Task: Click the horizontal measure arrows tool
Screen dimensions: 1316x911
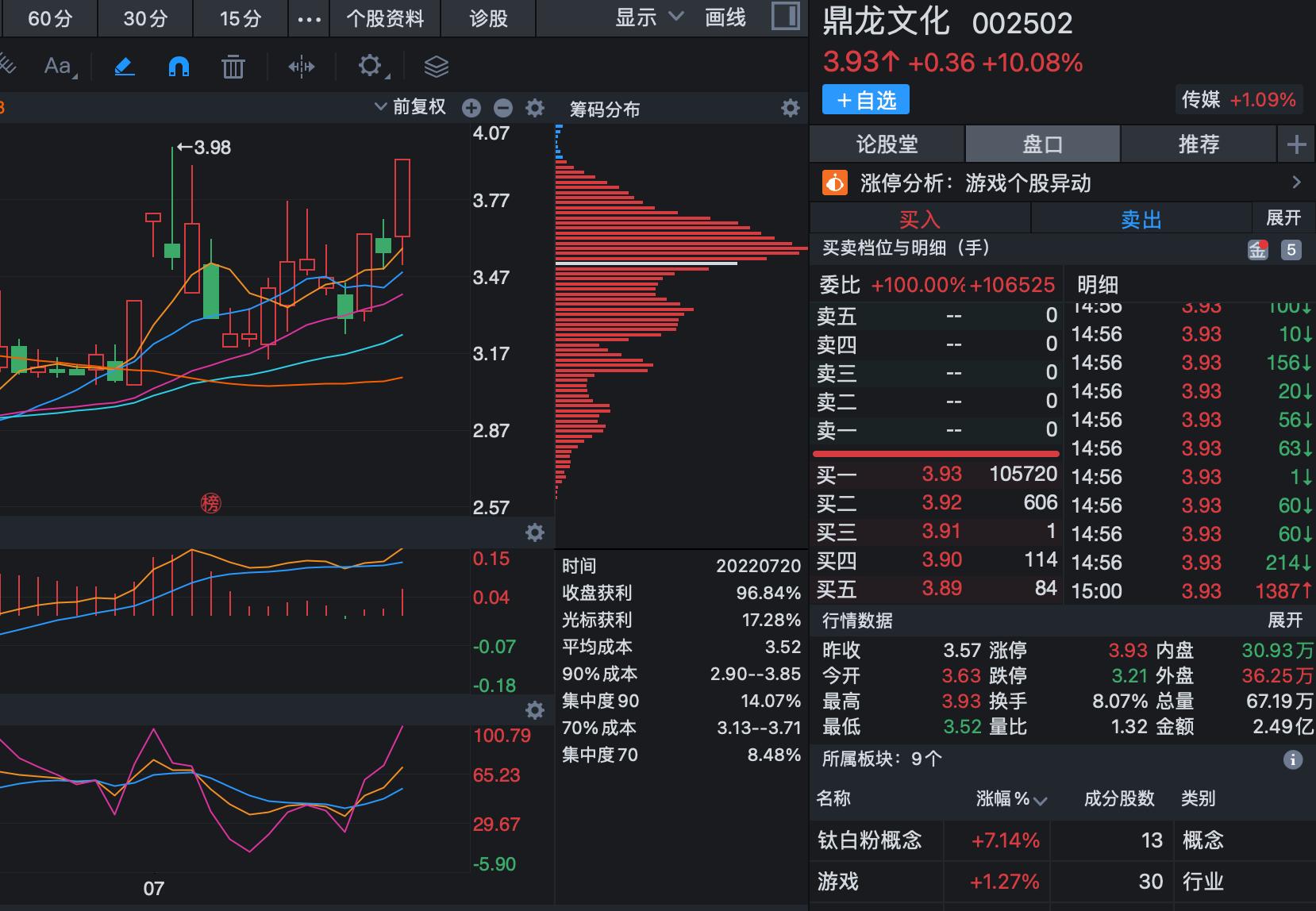Action: 301,67
